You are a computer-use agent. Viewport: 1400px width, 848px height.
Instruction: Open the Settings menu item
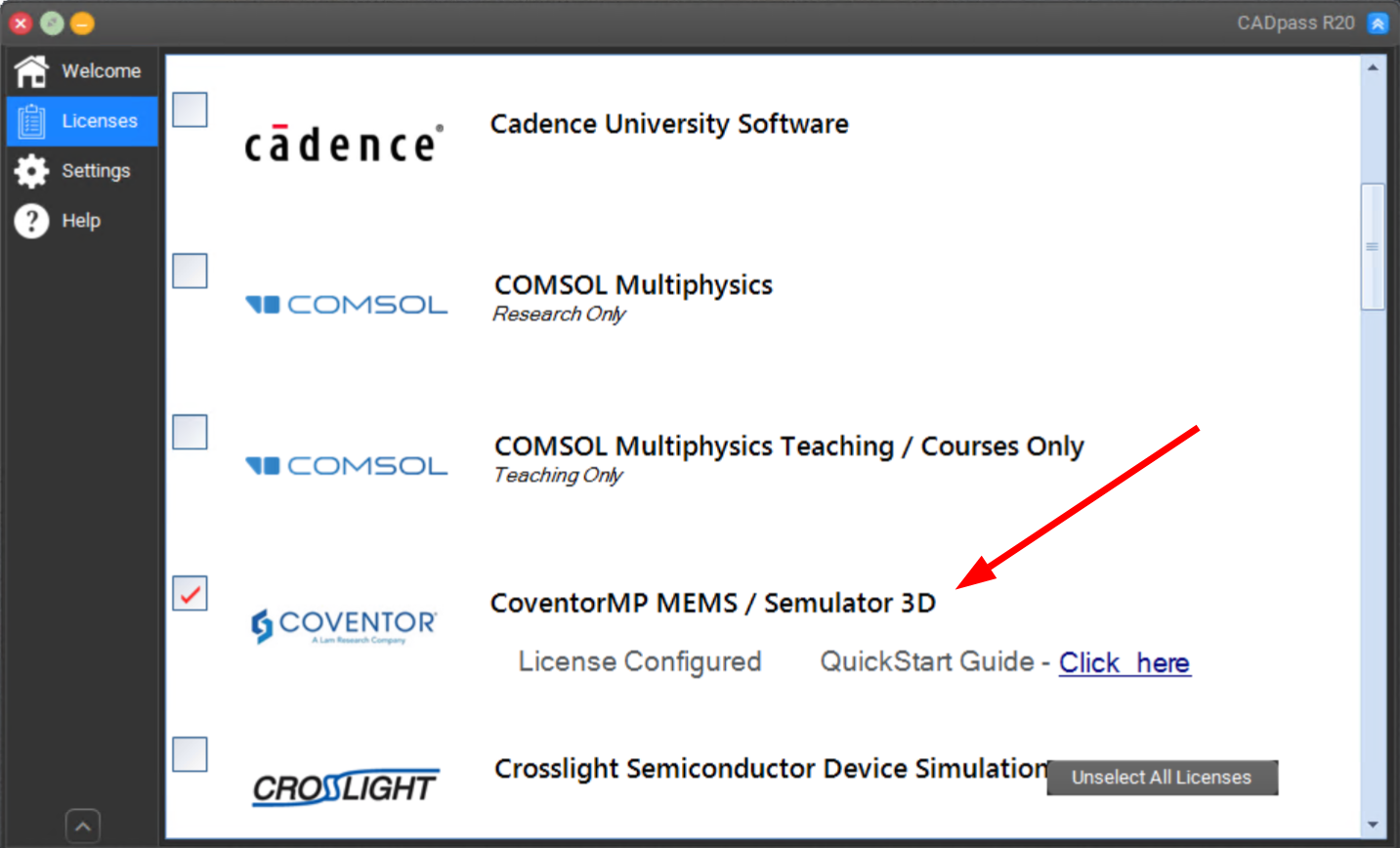point(96,171)
